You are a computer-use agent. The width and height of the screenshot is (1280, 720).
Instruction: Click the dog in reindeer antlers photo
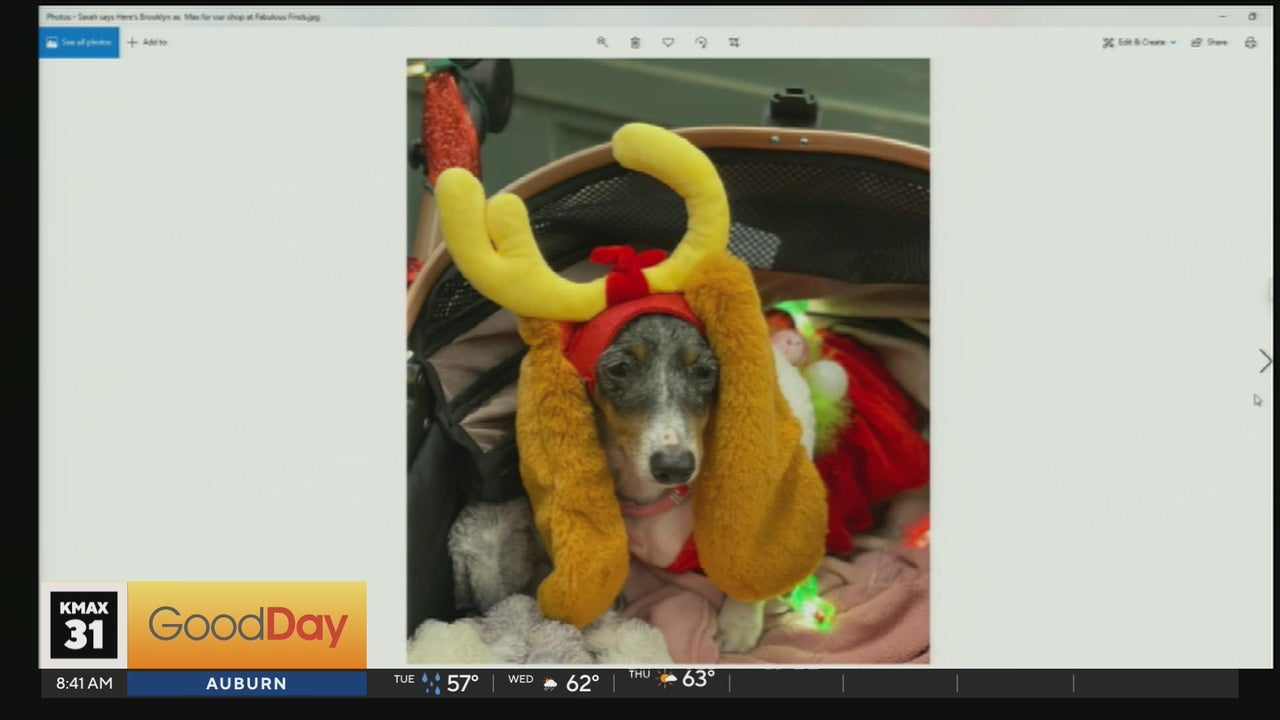click(667, 361)
